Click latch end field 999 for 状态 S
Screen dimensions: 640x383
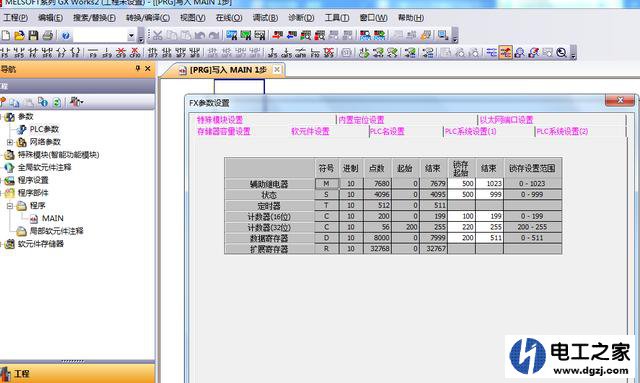coord(489,195)
